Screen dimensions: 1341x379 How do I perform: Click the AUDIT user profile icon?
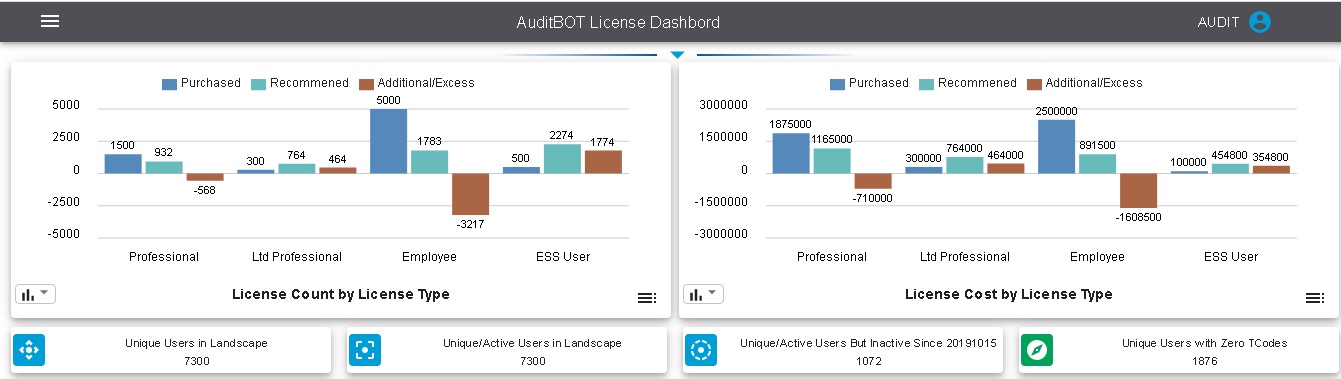click(x=1259, y=22)
